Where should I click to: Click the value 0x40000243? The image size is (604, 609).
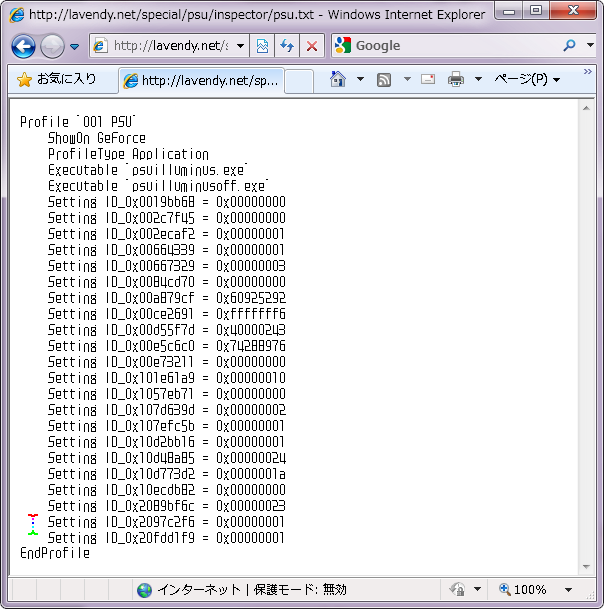pyautogui.click(x=251, y=330)
